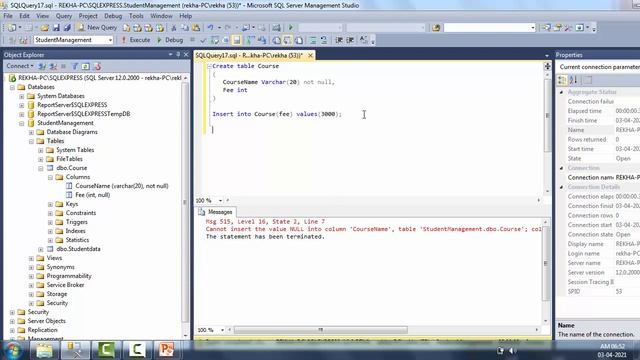The width and height of the screenshot is (640, 360).
Task: Click the editor split-window icon at top right
Action: click(x=547, y=66)
